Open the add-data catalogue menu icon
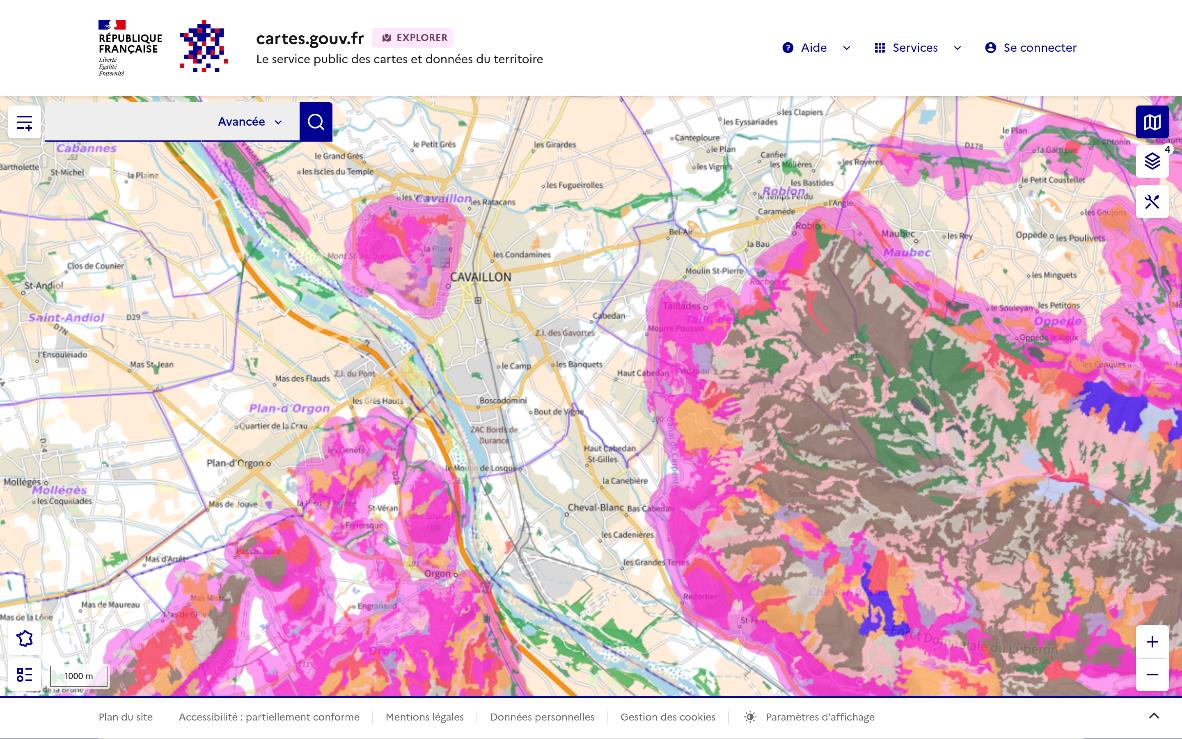 click(x=25, y=123)
